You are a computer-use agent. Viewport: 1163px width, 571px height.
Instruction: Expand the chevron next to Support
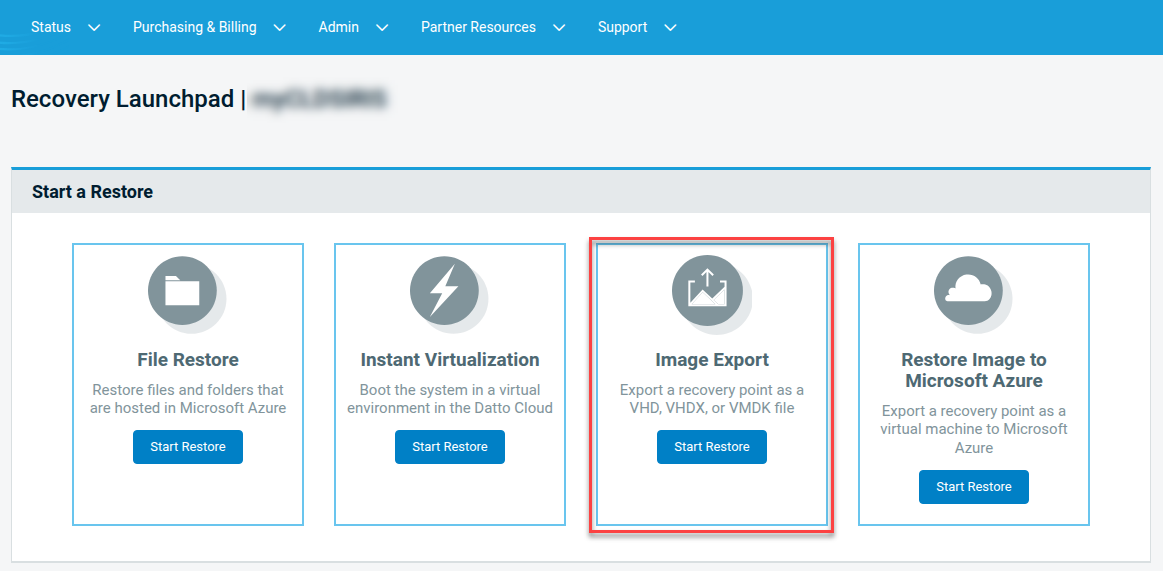(671, 27)
